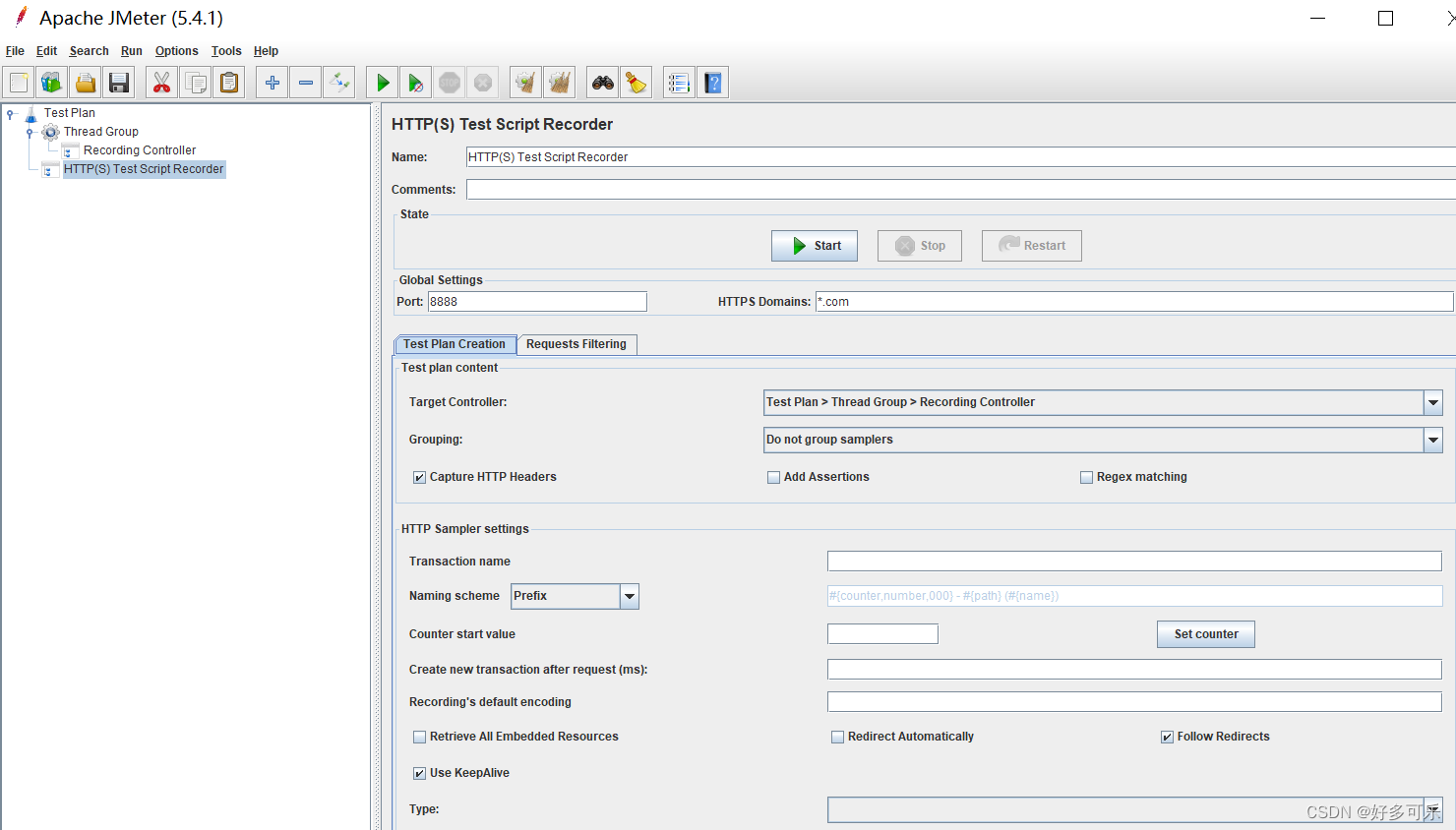1456x830 pixels.
Task: Select the Thread Group tree node
Action: 100,132
